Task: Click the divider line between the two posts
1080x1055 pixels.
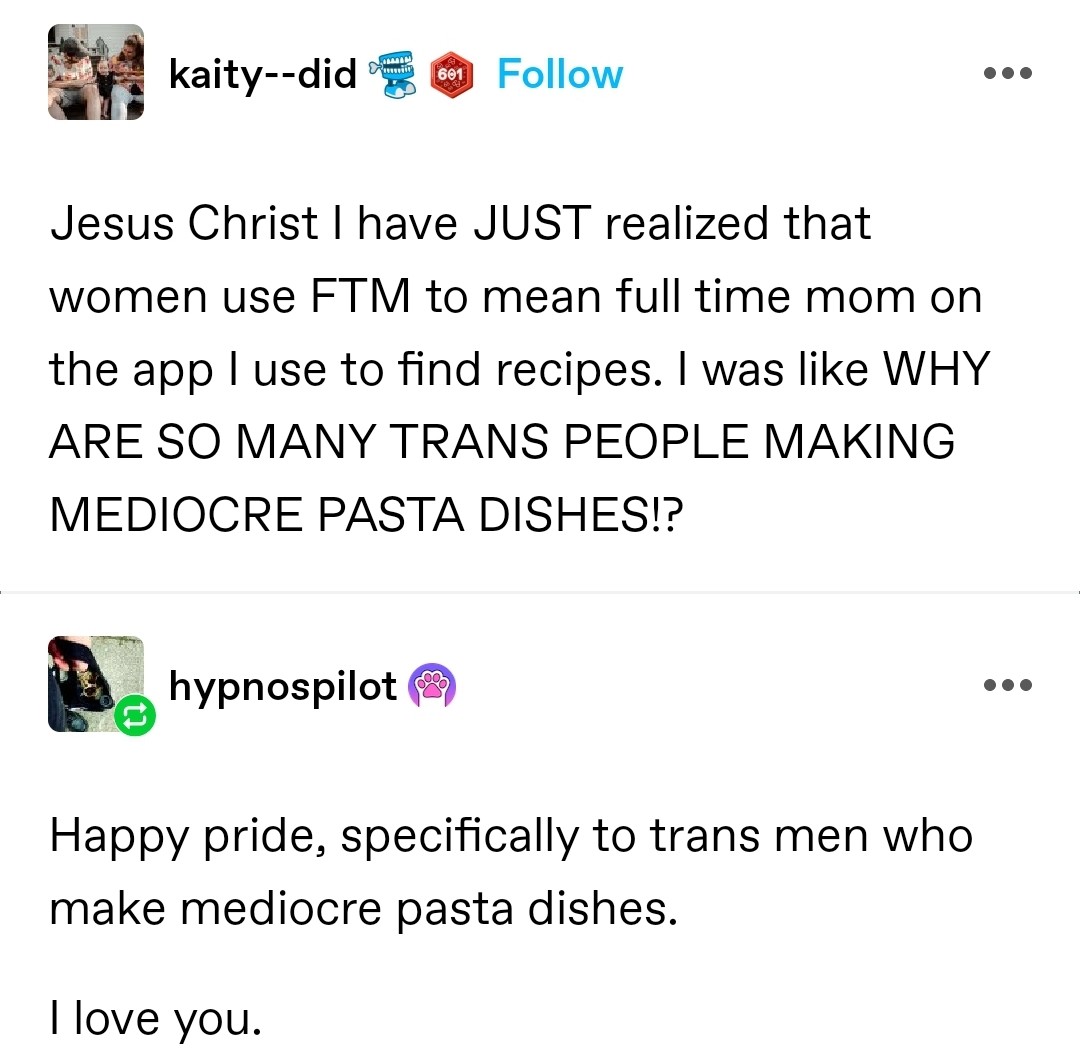Action: click(540, 593)
